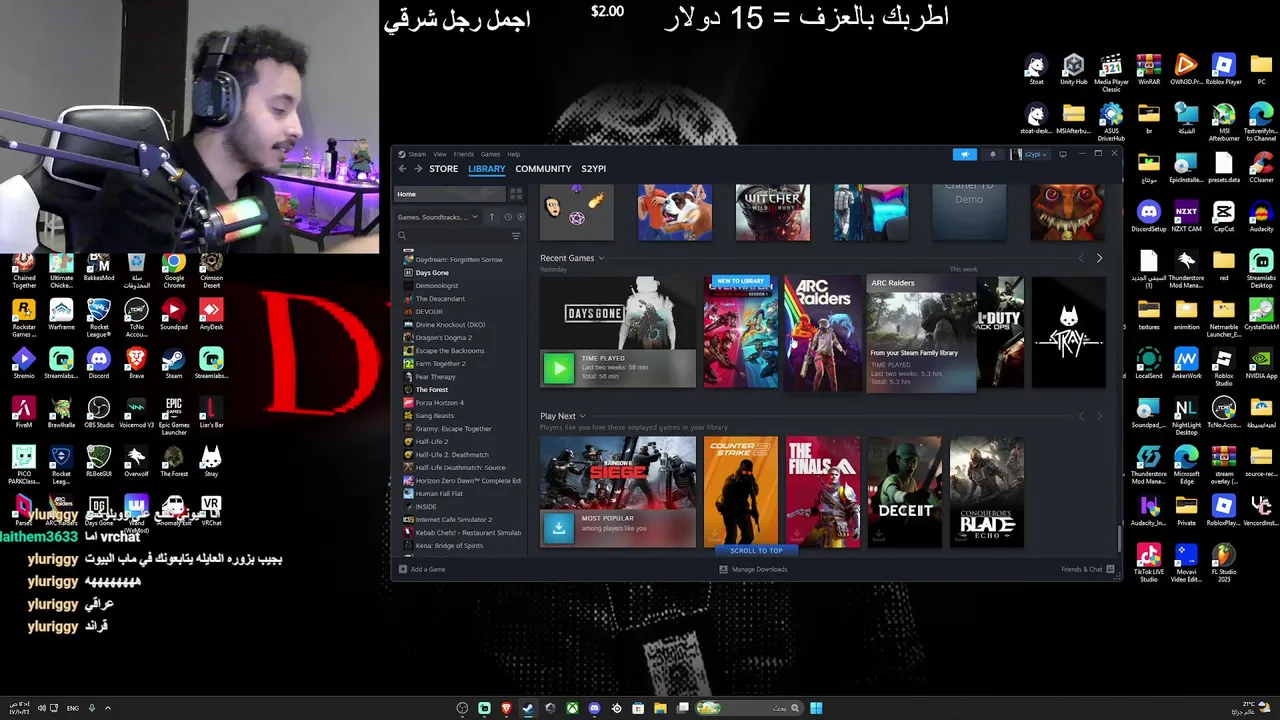Open the Games, Soundtracks filter dropdown
Viewport: 1280px width, 720px height.
pos(438,217)
